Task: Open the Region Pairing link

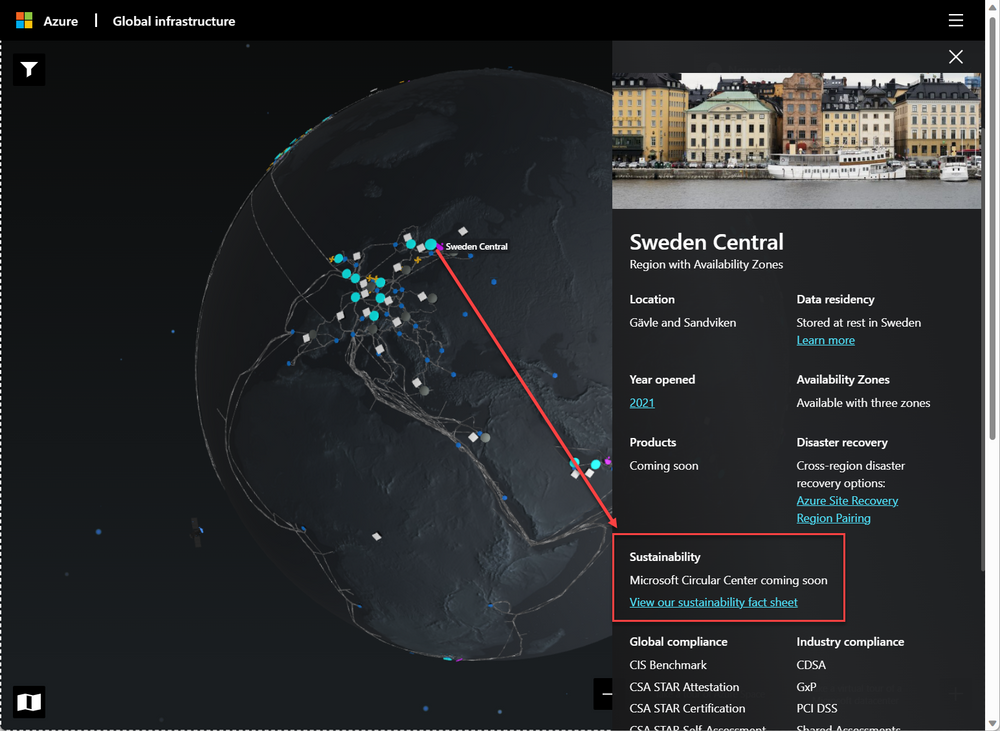Action: [833, 517]
